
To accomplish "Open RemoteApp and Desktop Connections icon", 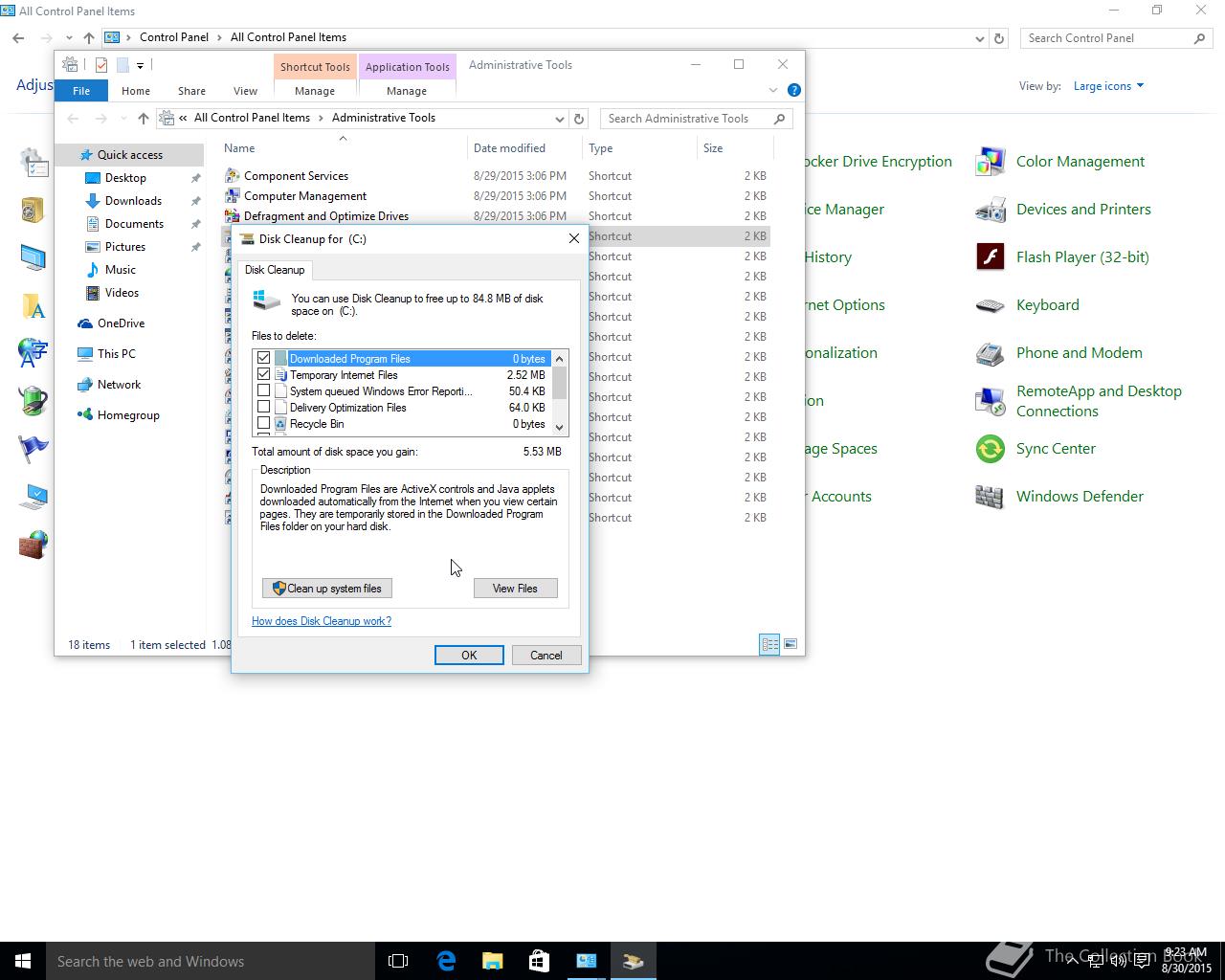I will [991, 401].
